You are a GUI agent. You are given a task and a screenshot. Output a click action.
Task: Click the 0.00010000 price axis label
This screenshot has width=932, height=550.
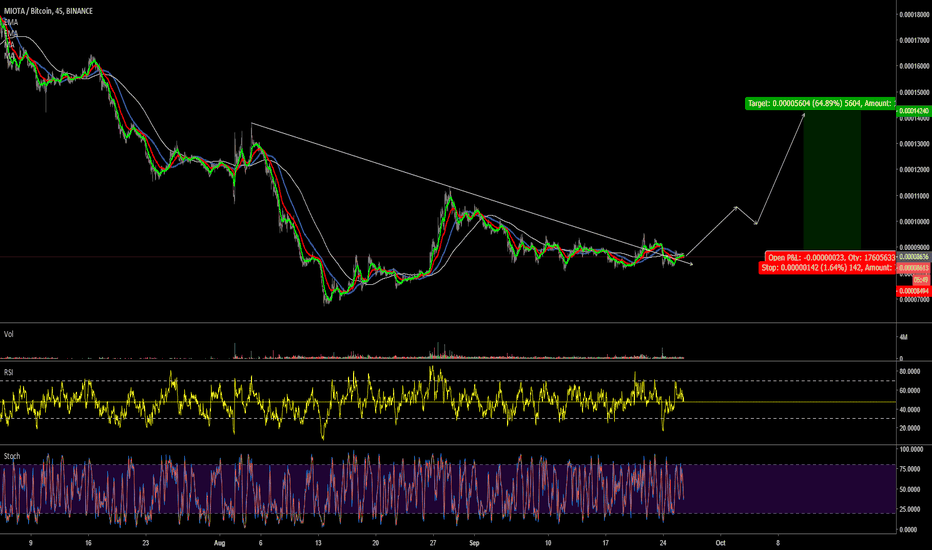click(x=914, y=222)
